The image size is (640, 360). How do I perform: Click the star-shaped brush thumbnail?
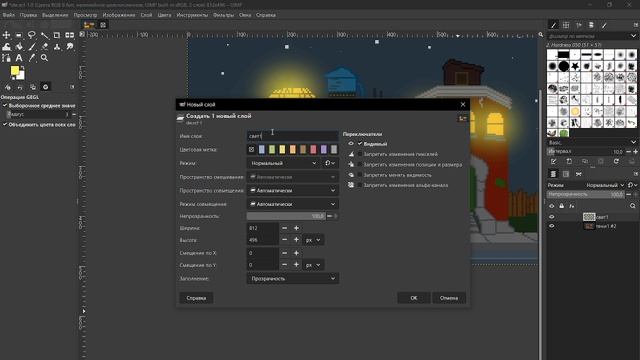[x=575, y=66]
